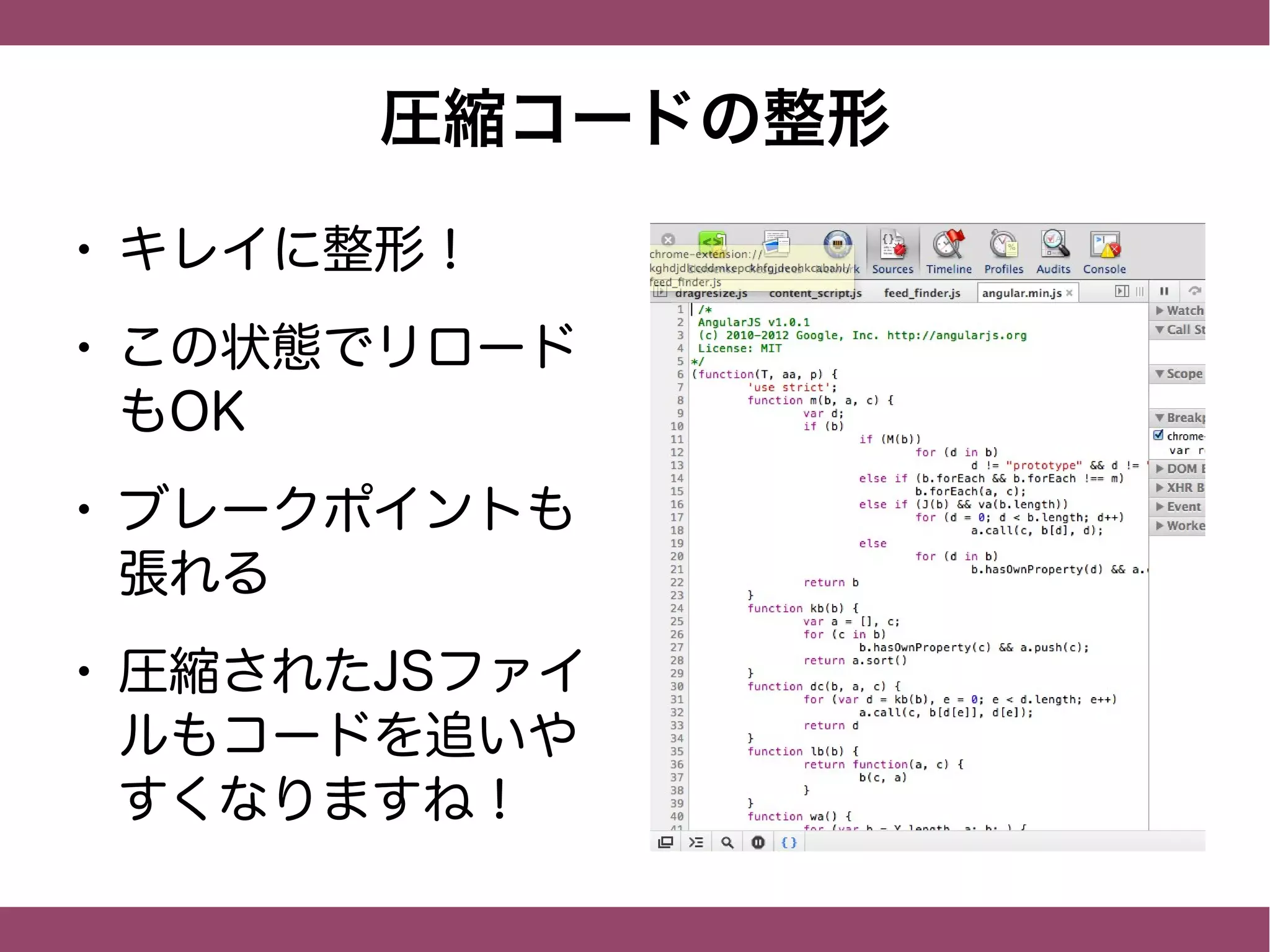Click the キレイに整形！ bullet text
Image resolution: width=1270 pixels, height=952 pixels.
point(290,248)
